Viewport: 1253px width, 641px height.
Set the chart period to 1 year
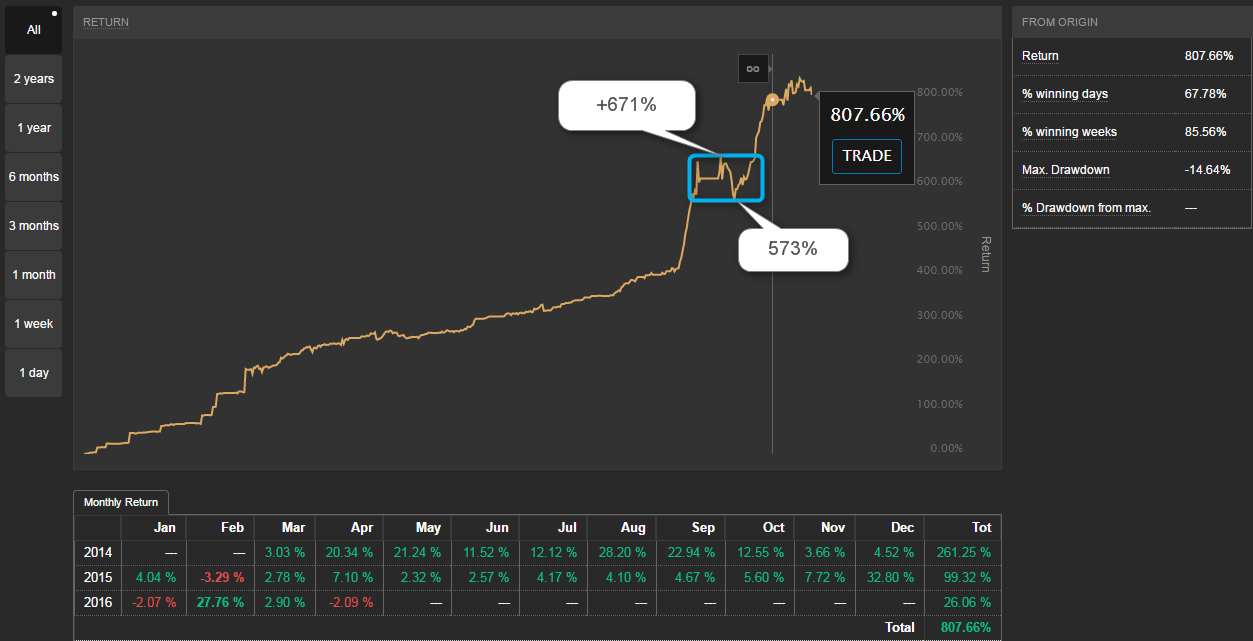tap(34, 128)
